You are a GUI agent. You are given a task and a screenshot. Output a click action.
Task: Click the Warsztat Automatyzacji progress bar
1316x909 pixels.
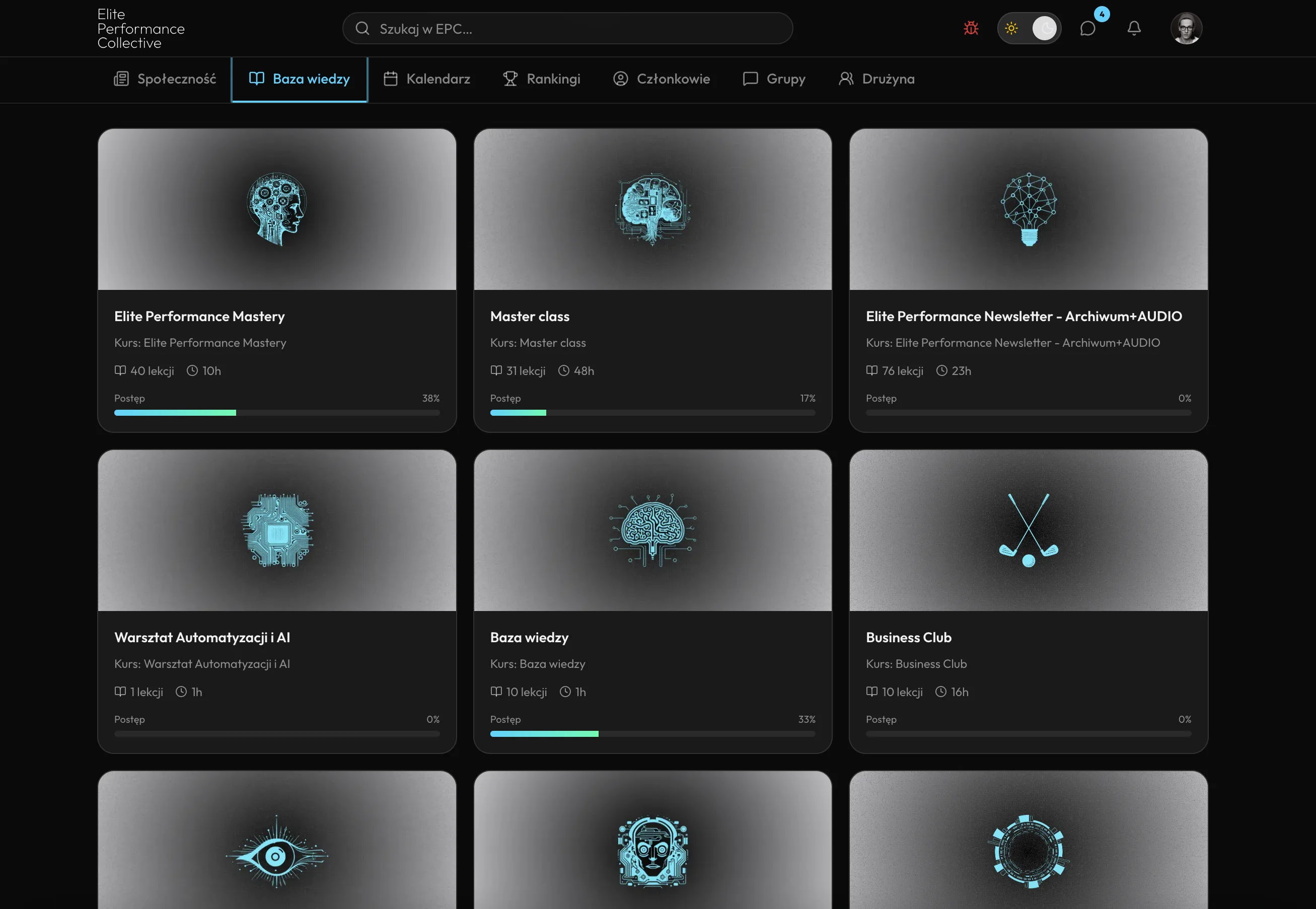277,734
